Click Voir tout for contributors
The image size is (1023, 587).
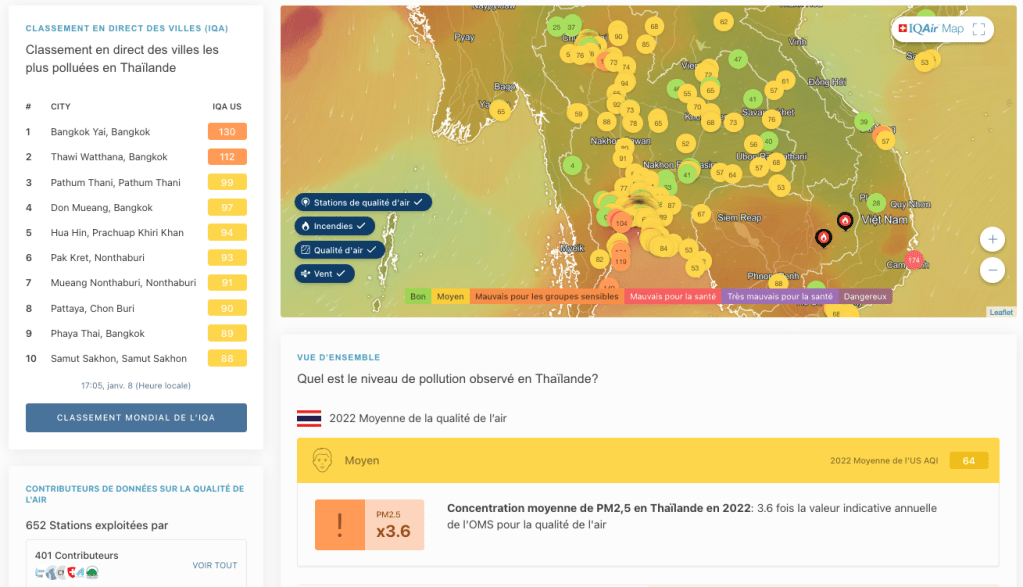click(215, 565)
